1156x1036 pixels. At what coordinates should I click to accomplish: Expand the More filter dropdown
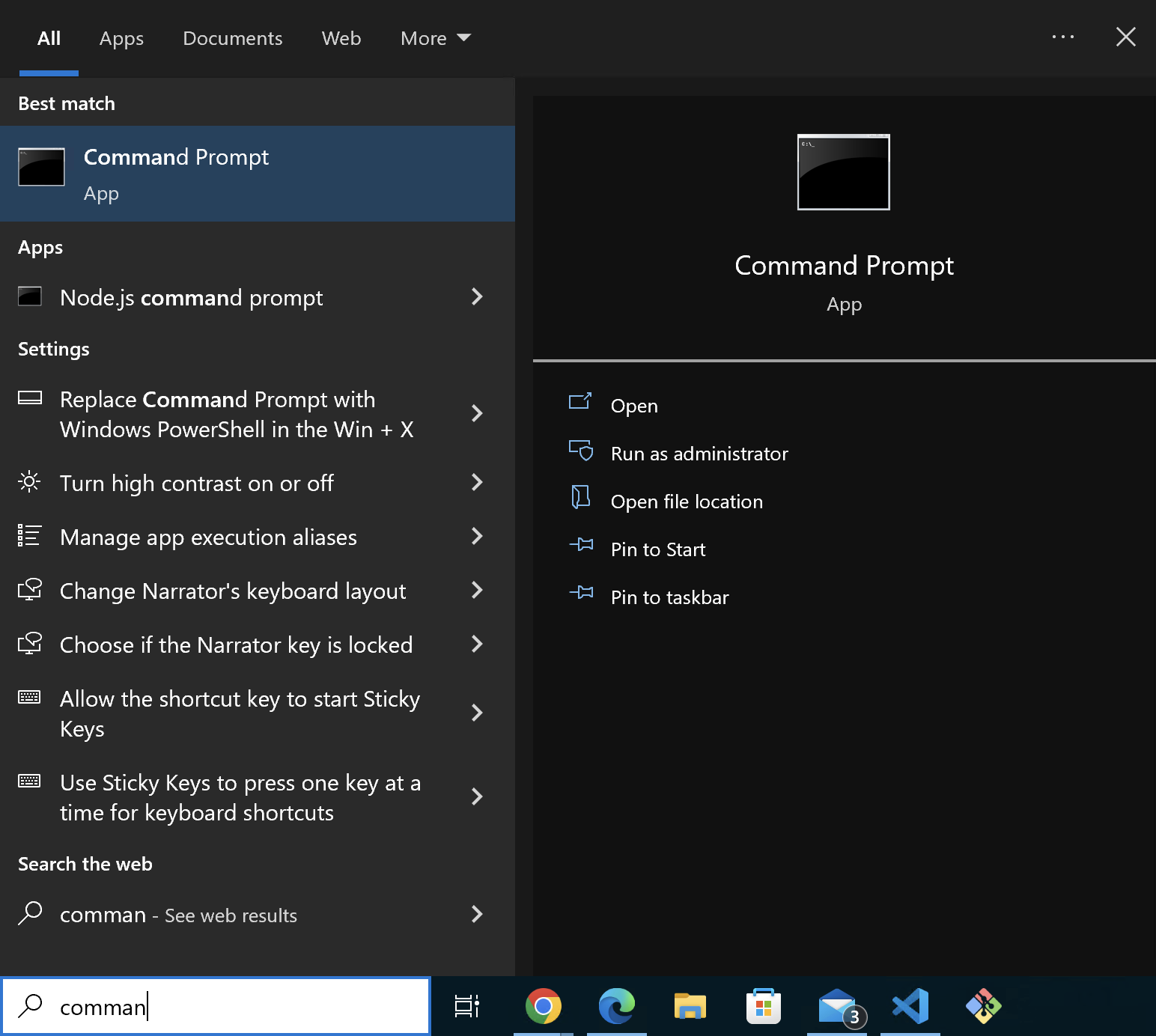tap(436, 38)
